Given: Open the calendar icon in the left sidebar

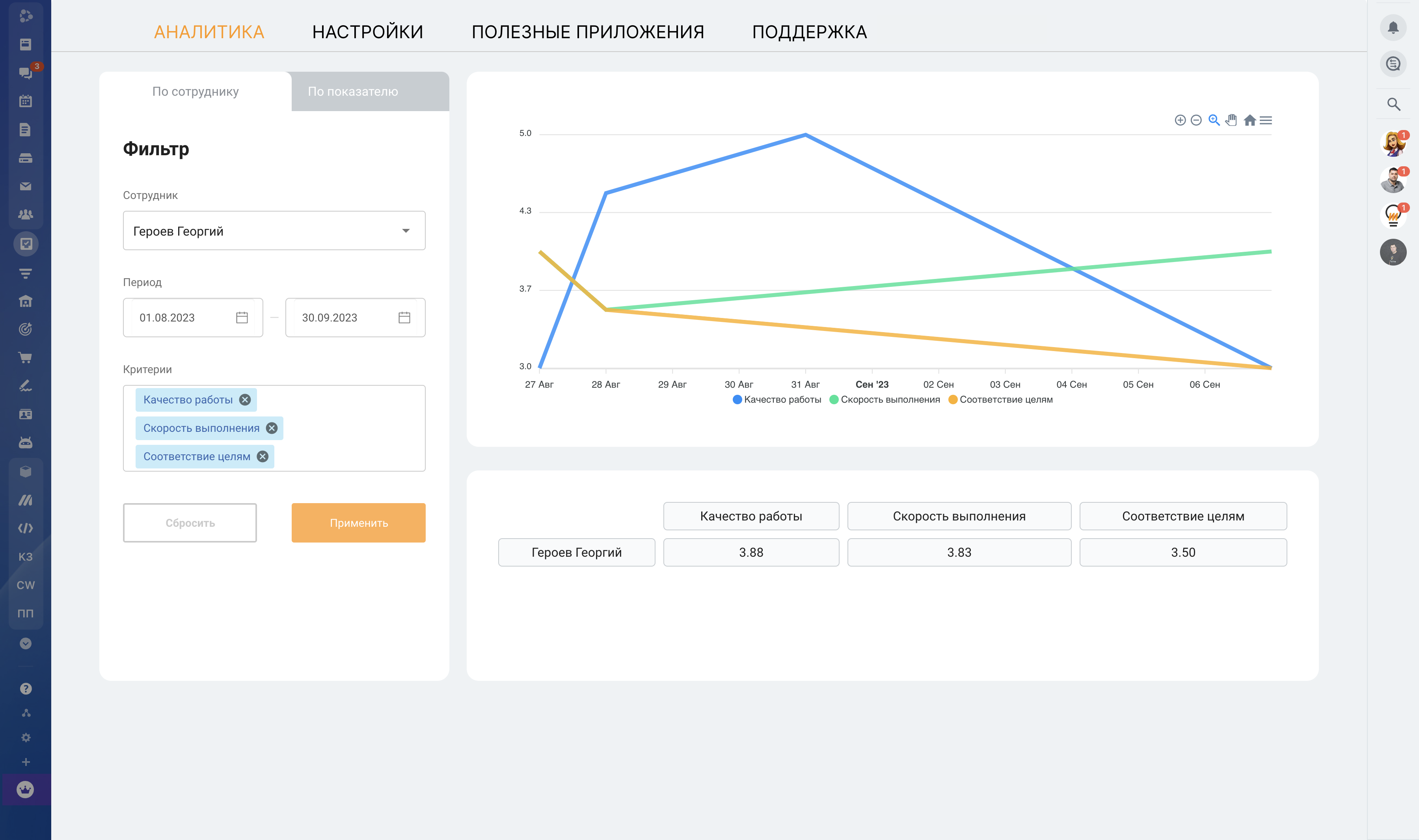Looking at the screenshot, I should [26, 101].
